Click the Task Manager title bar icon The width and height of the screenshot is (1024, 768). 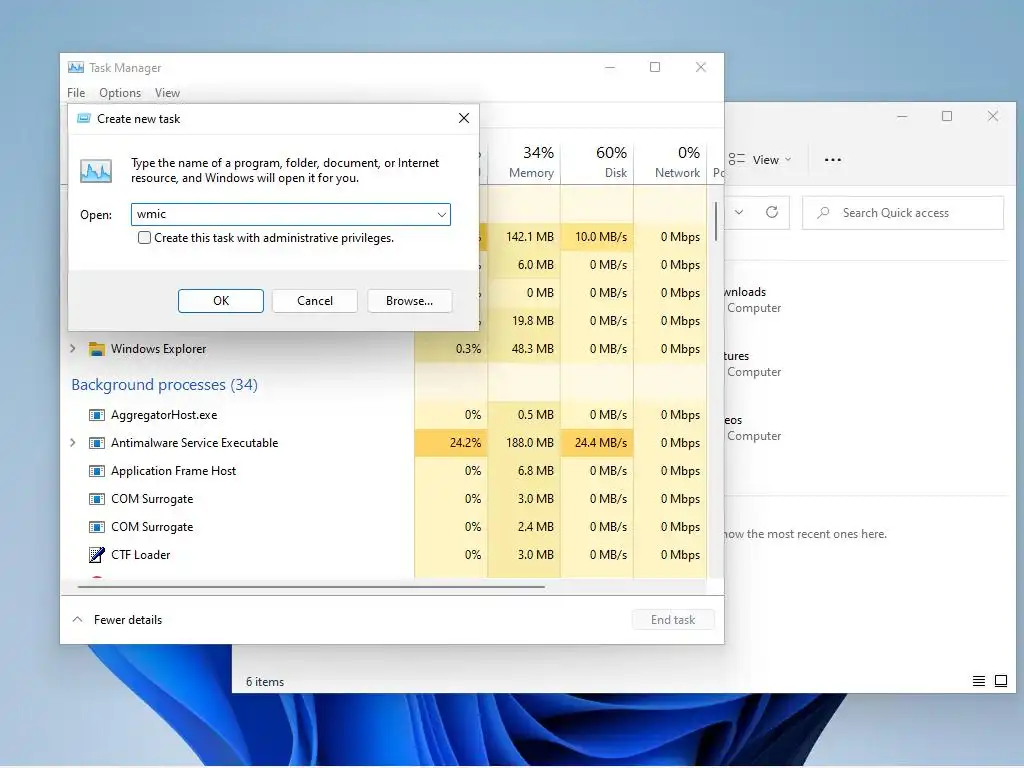coord(76,67)
